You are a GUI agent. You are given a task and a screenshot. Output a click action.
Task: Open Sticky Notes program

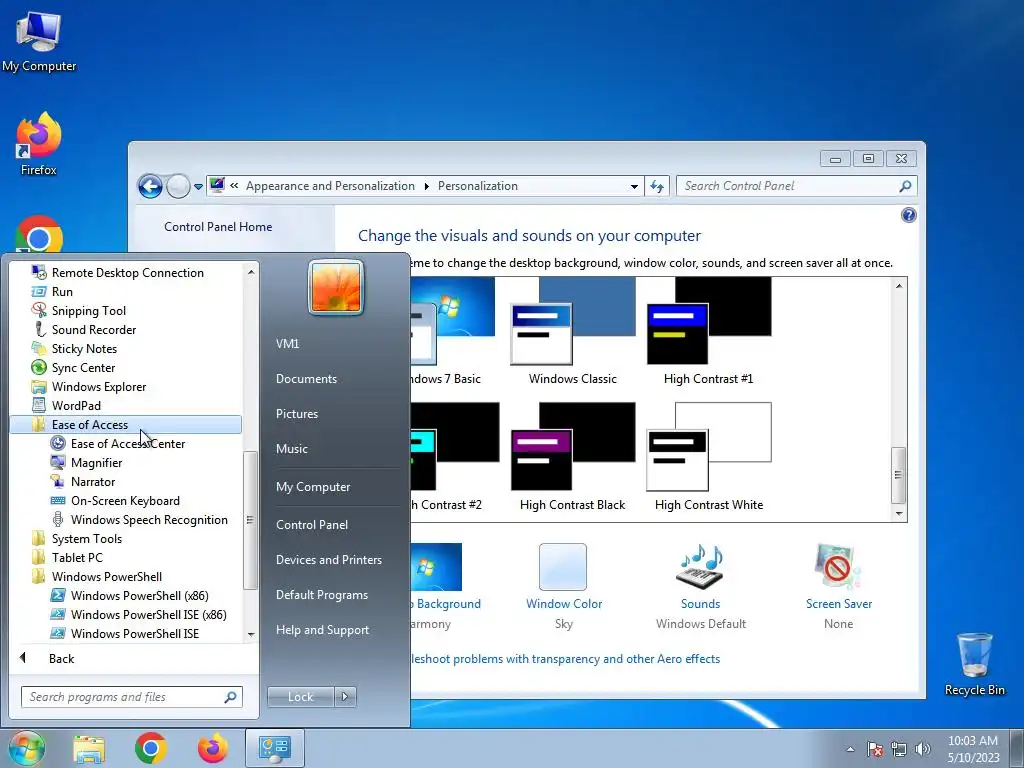[x=74, y=348]
